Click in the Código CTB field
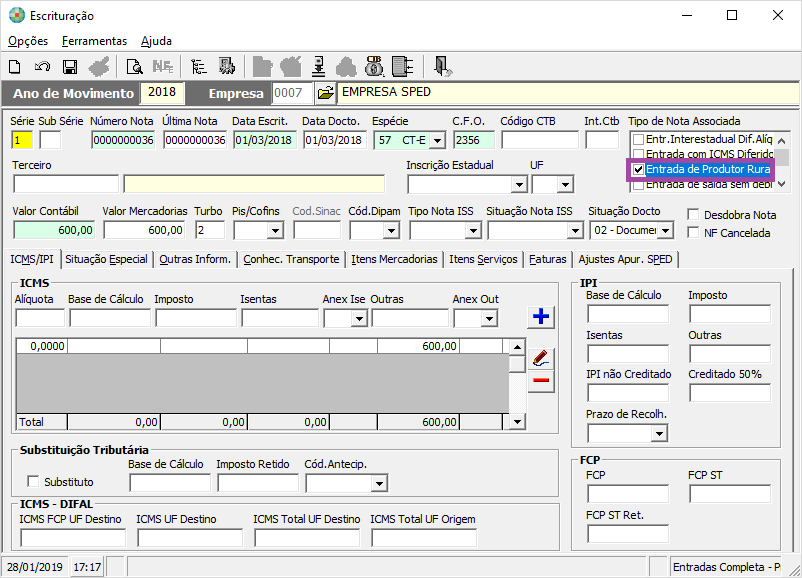This screenshot has height=578, width=802. (540, 140)
